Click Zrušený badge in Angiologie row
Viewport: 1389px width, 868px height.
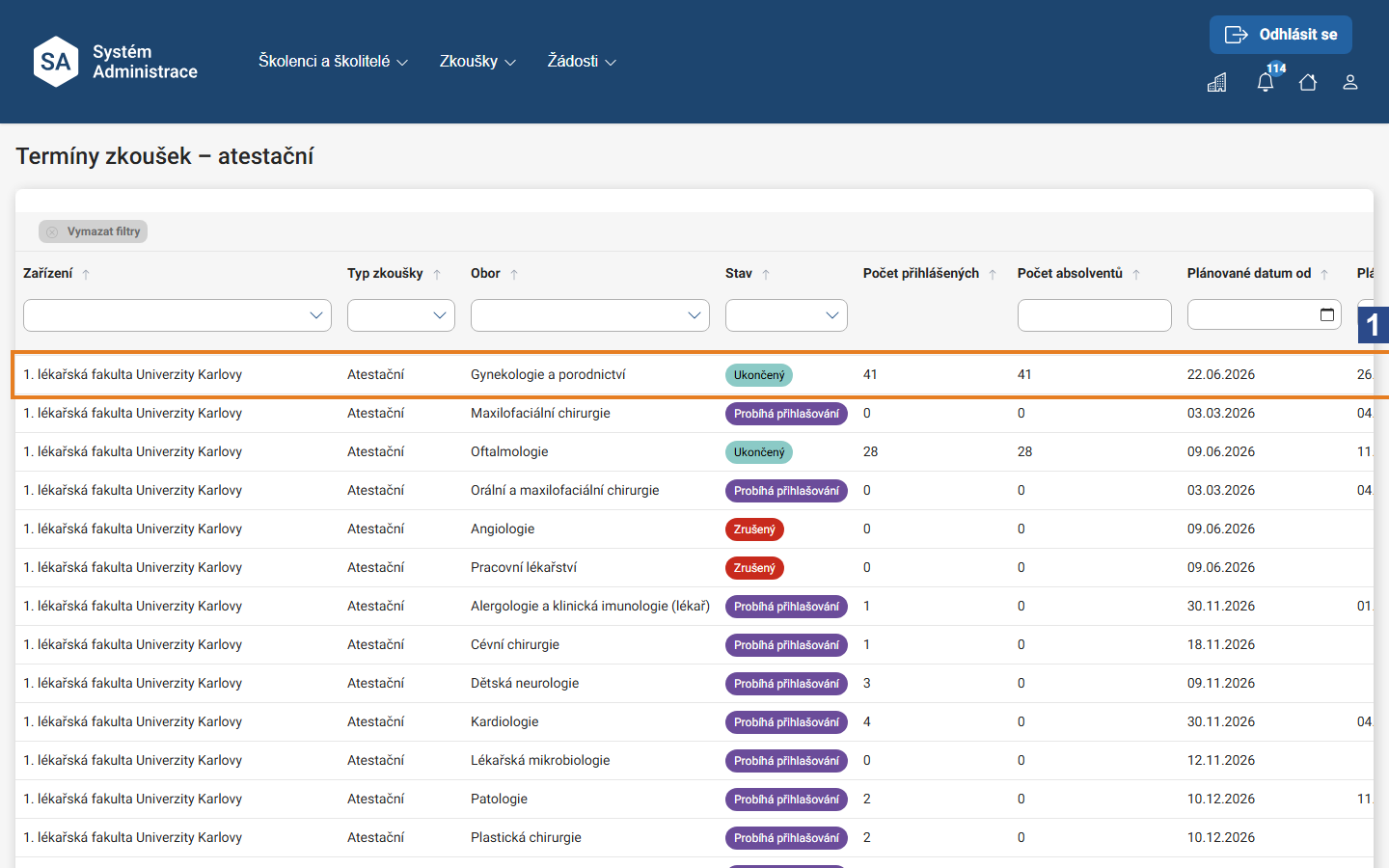(x=754, y=529)
